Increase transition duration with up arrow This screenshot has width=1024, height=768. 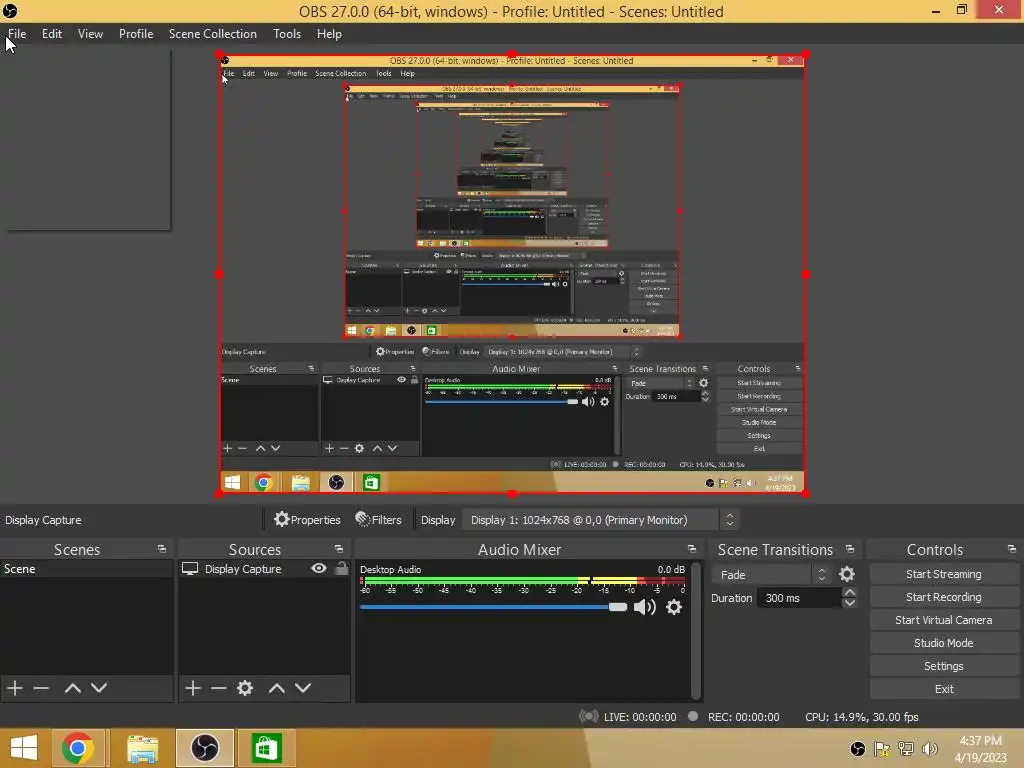849,592
